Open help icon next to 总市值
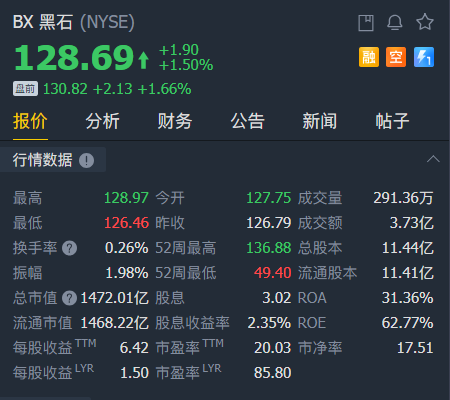 [69, 298]
